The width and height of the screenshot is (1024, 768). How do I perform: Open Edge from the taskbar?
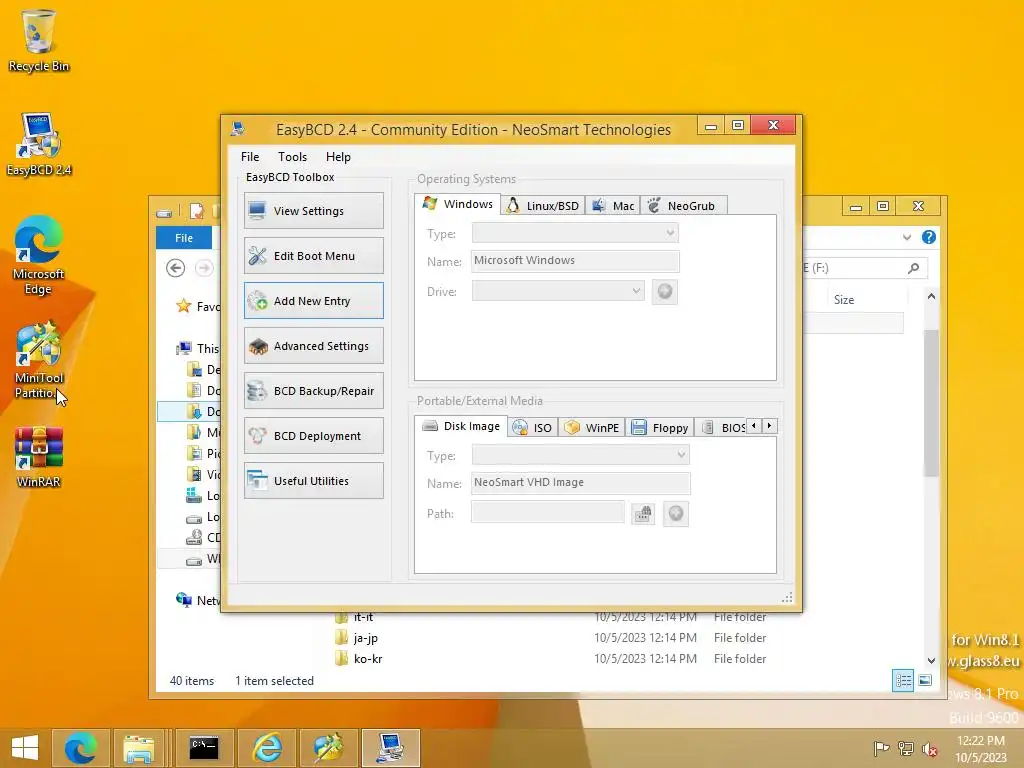click(80, 748)
